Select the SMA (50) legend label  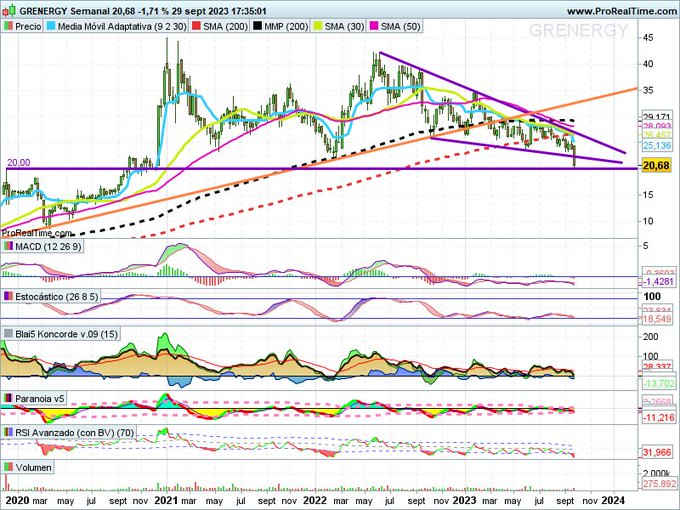tap(401, 26)
